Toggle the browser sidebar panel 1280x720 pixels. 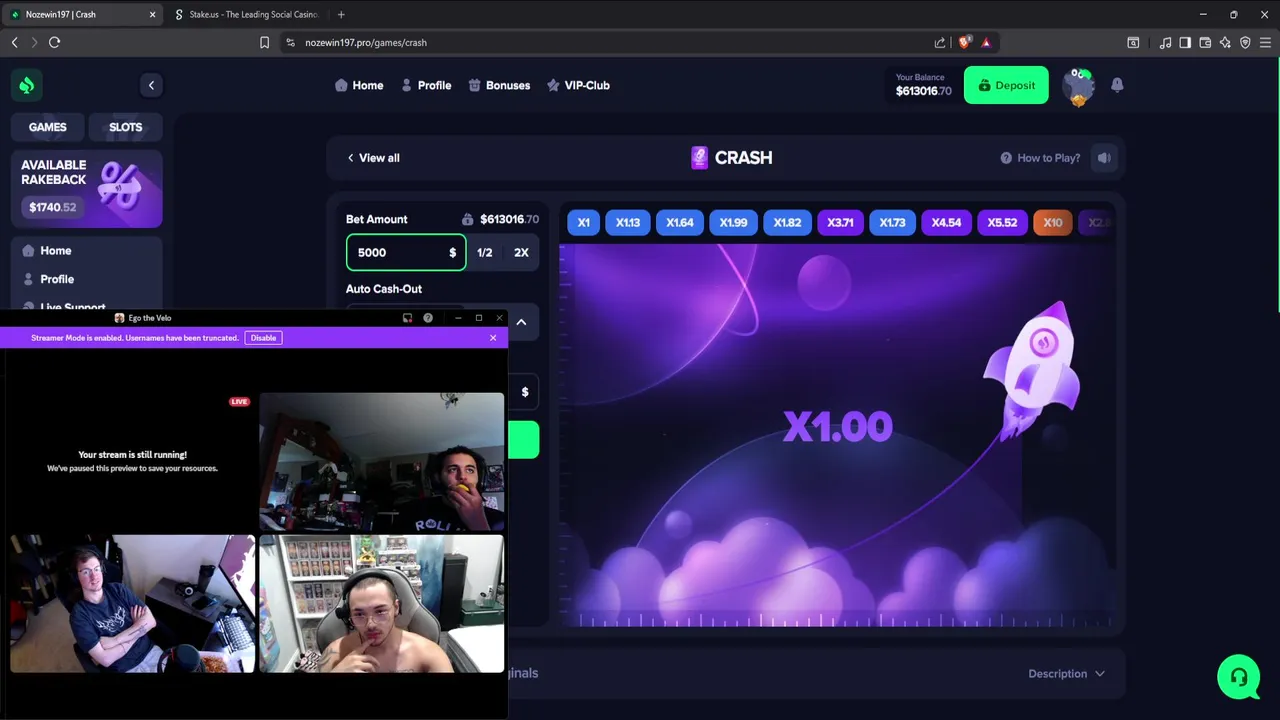(1185, 43)
